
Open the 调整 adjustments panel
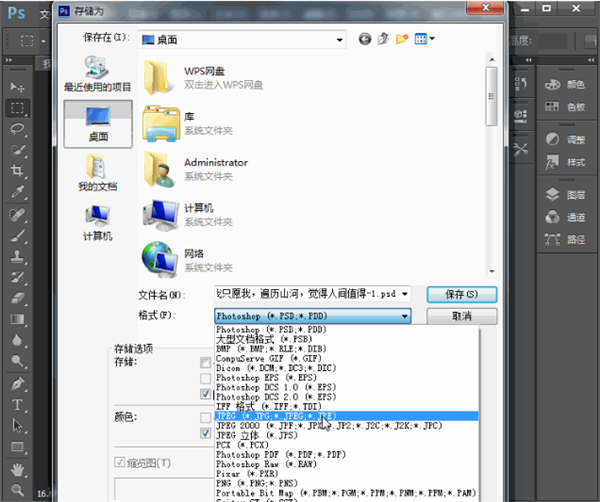coord(565,139)
